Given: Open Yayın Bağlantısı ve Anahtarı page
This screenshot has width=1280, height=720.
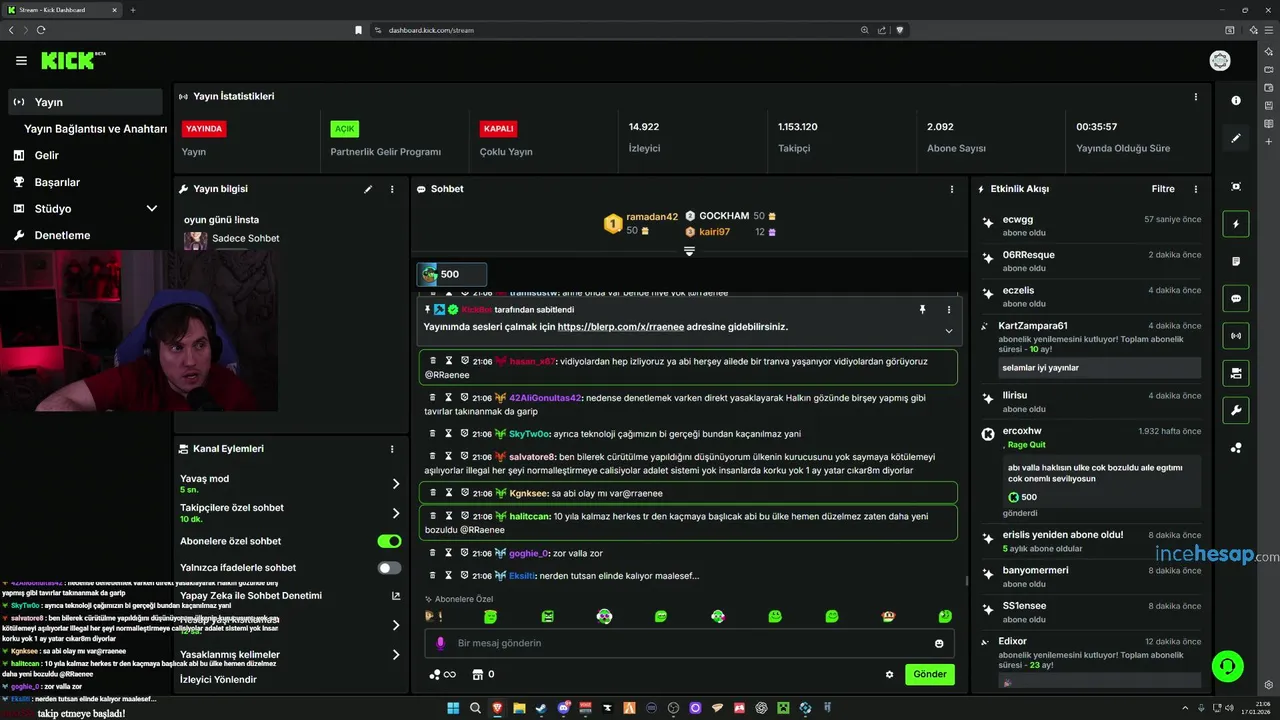Looking at the screenshot, I should pyautogui.click(x=95, y=129).
